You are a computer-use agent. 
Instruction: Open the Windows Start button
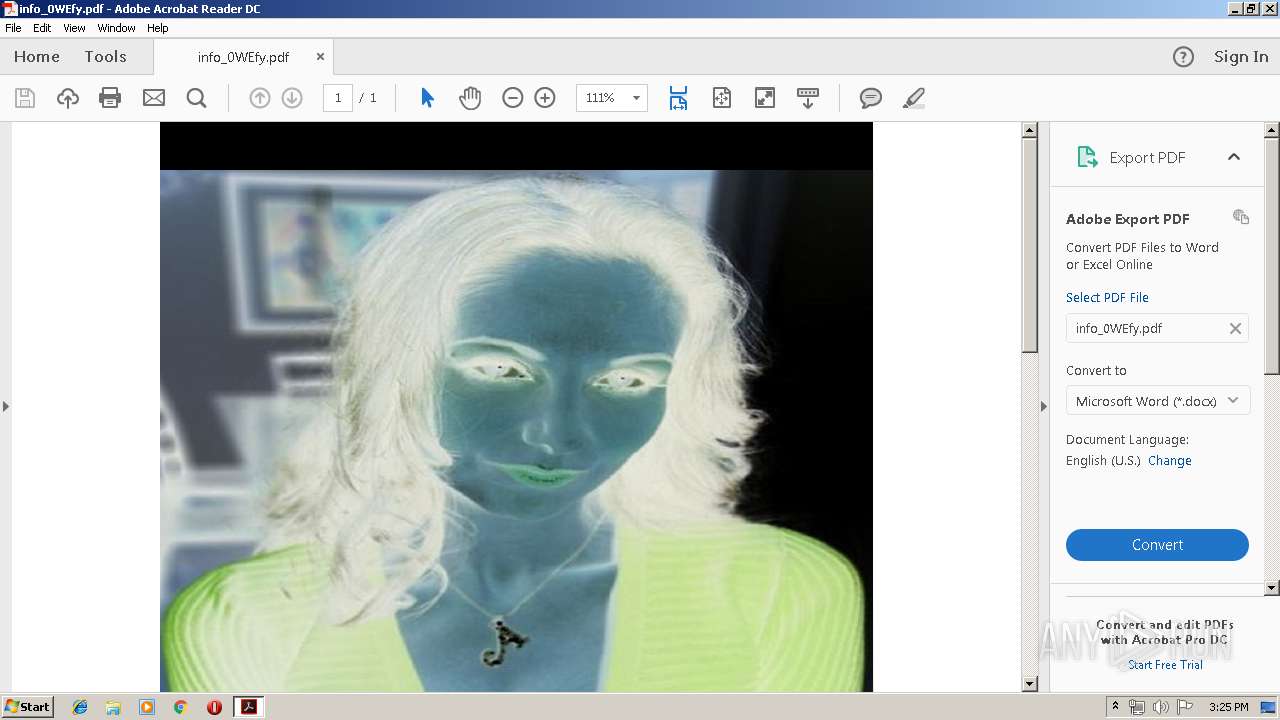[x=28, y=707]
